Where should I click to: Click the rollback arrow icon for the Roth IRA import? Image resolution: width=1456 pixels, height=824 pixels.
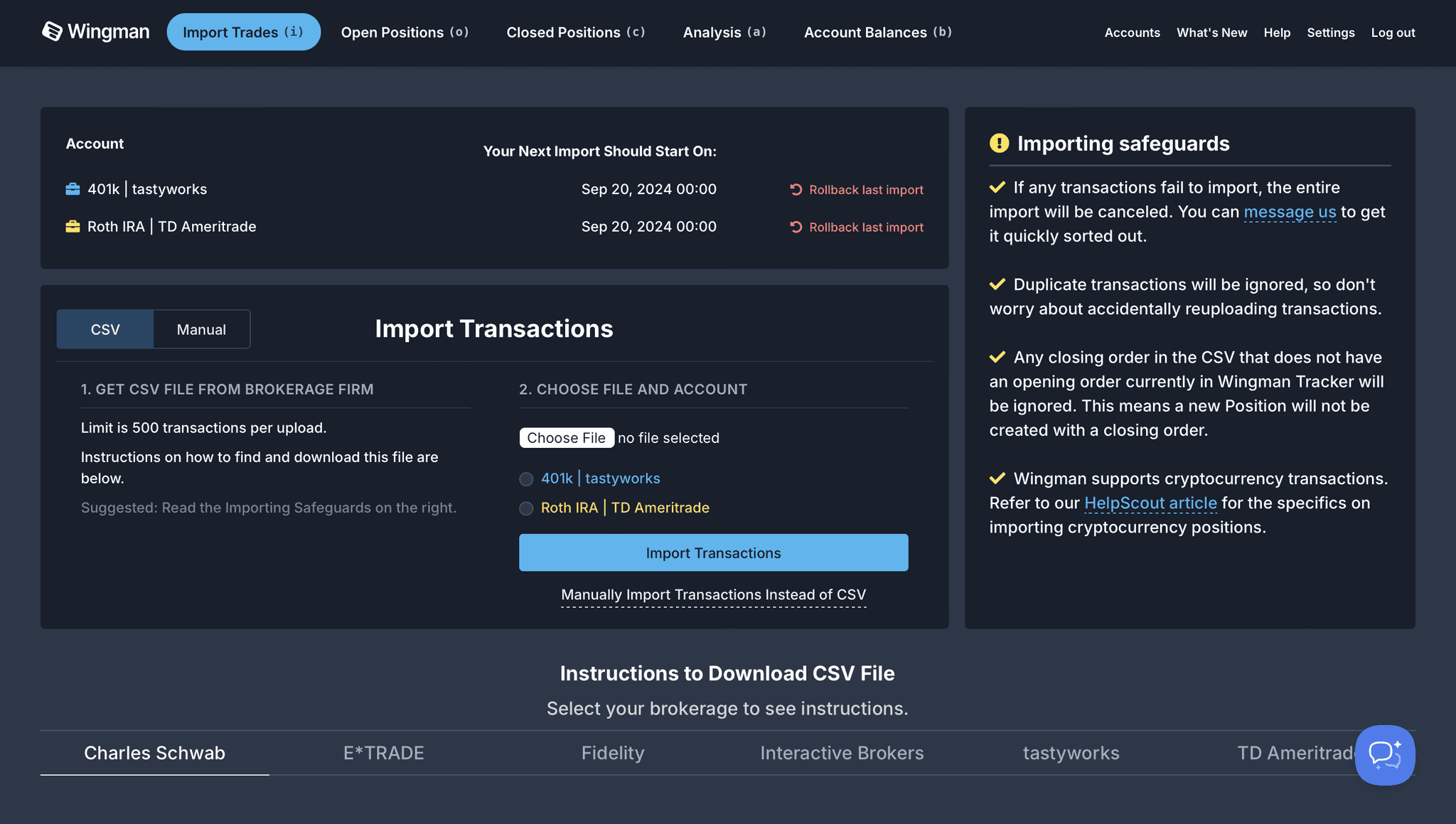[796, 227]
